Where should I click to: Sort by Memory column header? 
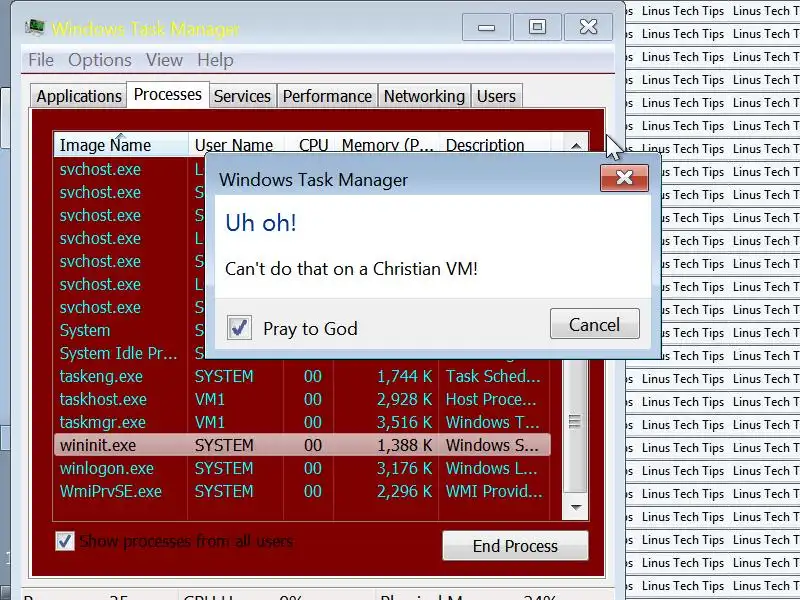click(x=387, y=145)
